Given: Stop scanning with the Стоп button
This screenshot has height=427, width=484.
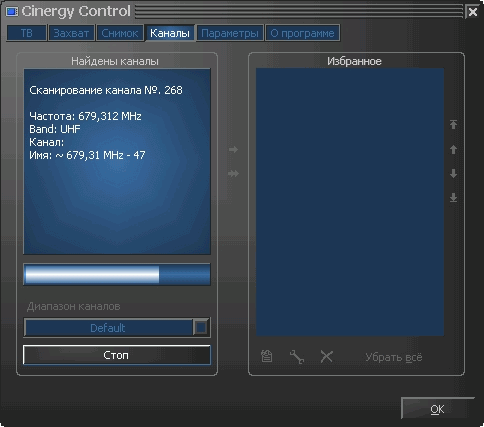Looking at the screenshot, I should pyautogui.click(x=117, y=355).
